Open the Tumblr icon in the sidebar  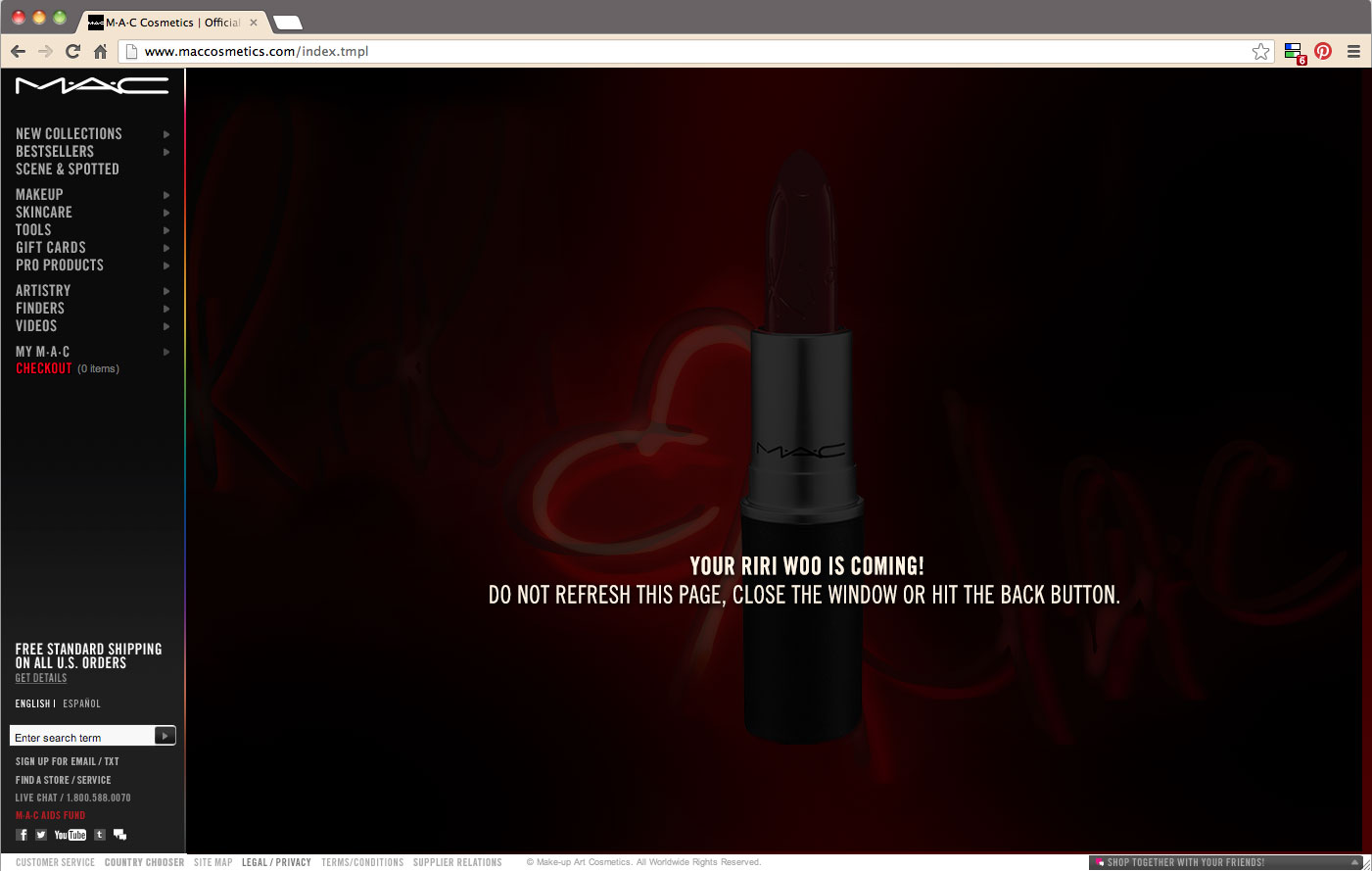point(100,835)
